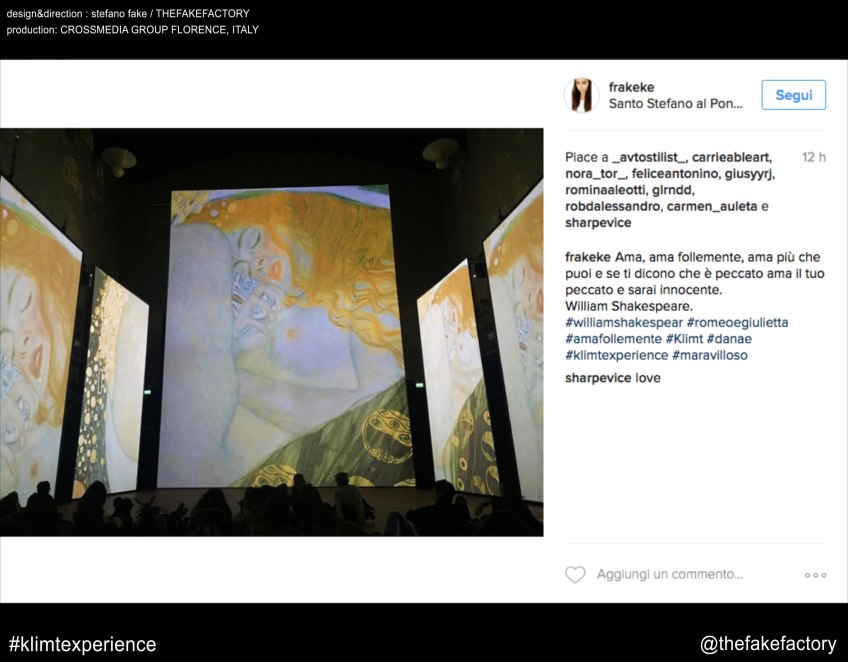Click the #romeoegiulietta hashtag

coord(737,323)
